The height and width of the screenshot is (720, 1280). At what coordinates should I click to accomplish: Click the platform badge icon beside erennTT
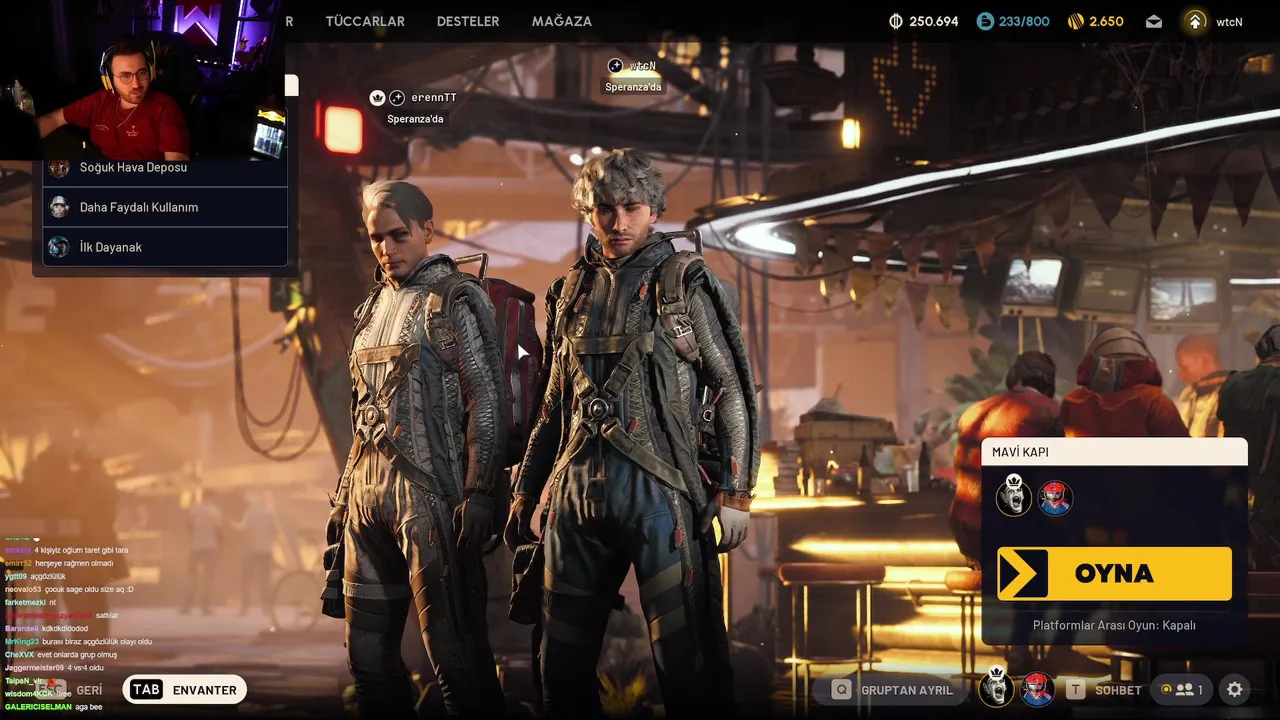coord(397,97)
